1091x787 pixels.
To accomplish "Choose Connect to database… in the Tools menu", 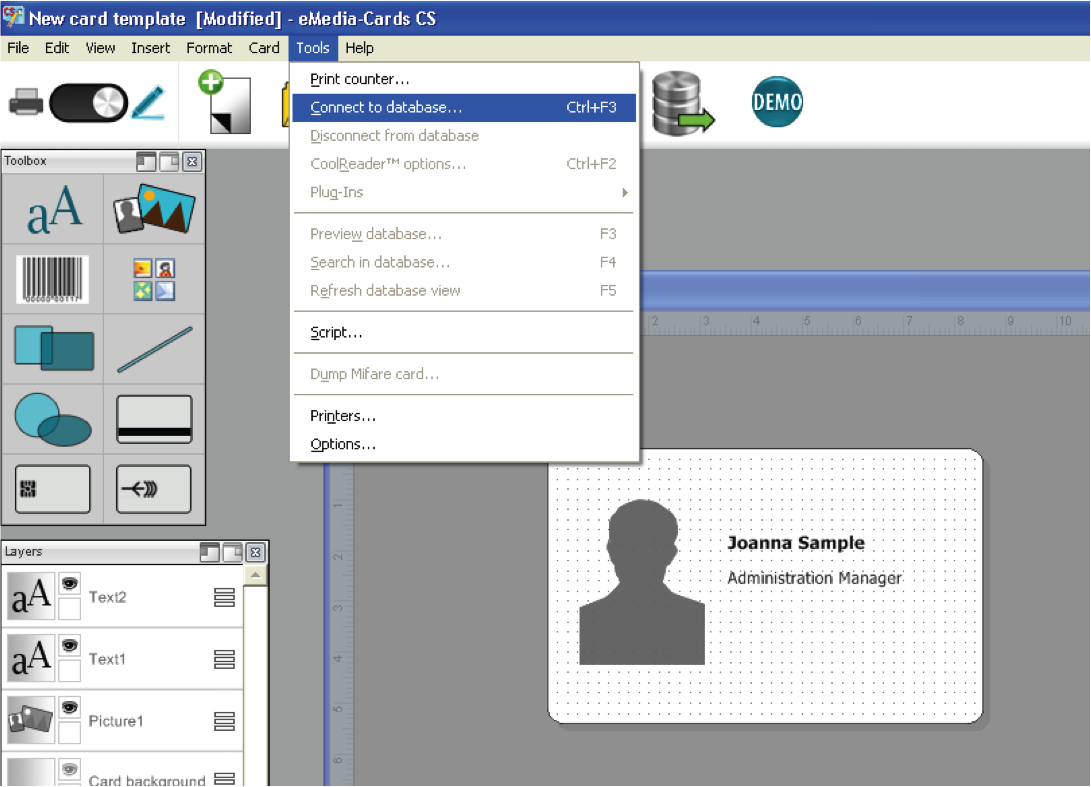I will (x=464, y=108).
